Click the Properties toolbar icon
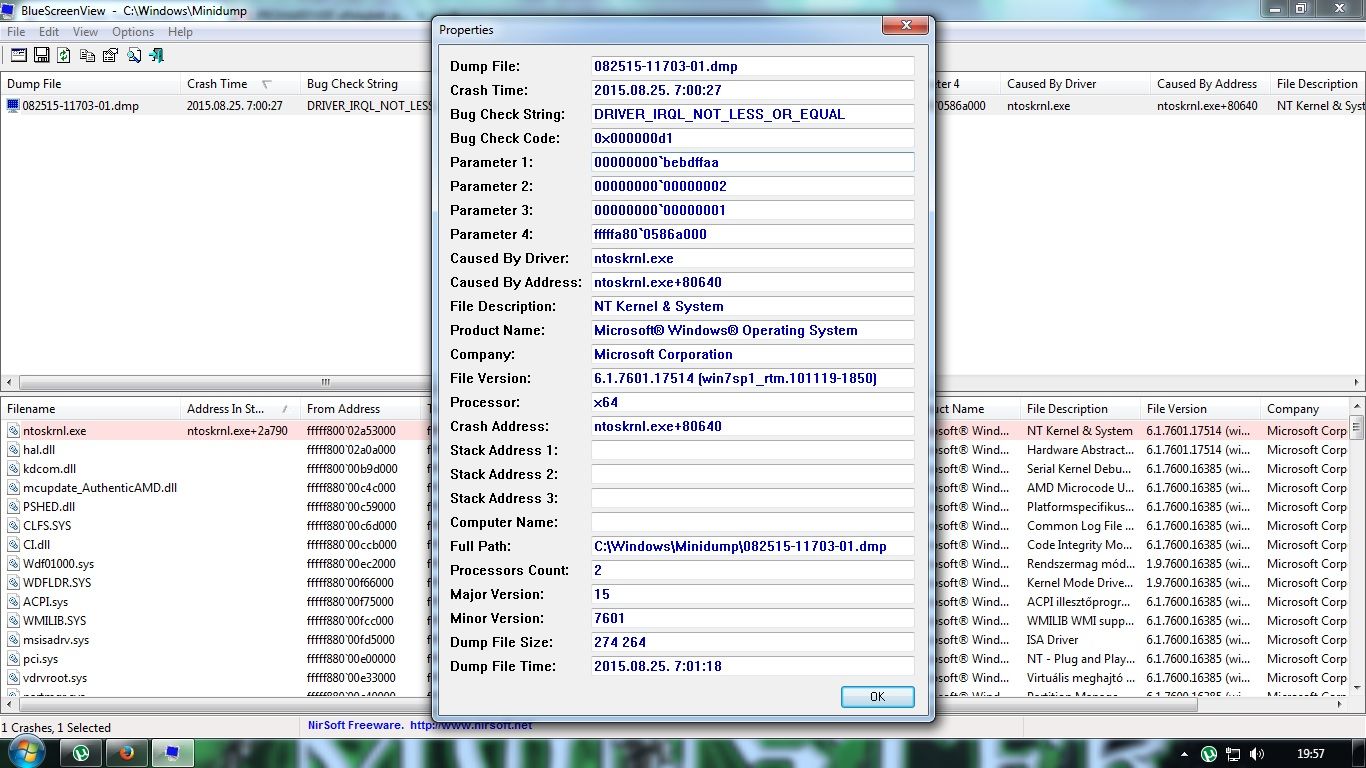The width and height of the screenshot is (1366, 768). point(111,55)
